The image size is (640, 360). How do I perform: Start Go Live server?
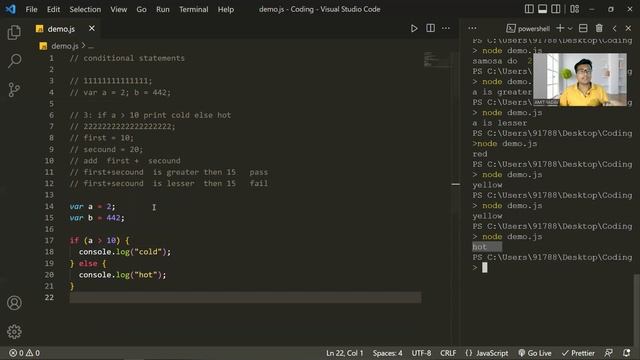[x=535, y=353]
